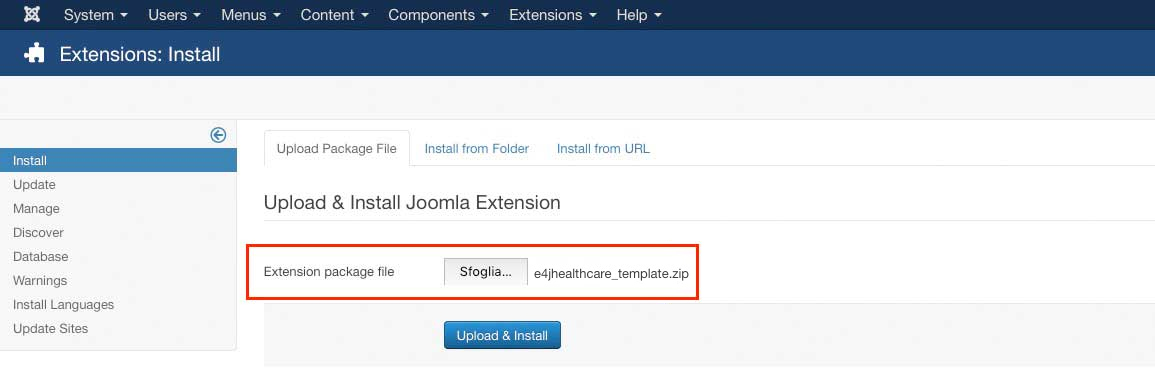Viewport: 1155px width, 381px height.
Task: Click the Extensions: Install page title
Action: coord(140,54)
